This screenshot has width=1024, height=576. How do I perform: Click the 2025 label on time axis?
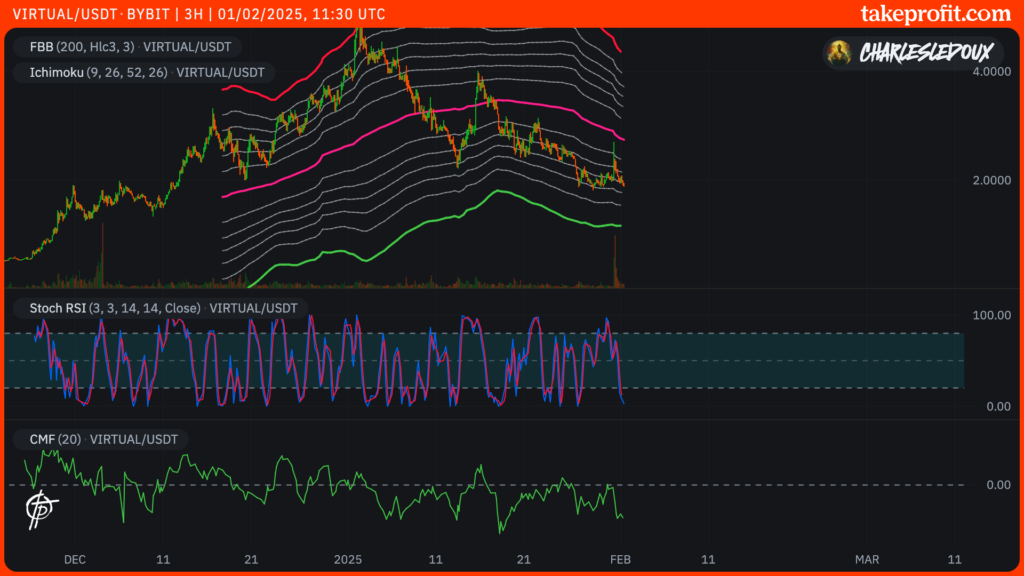point(347,559)
